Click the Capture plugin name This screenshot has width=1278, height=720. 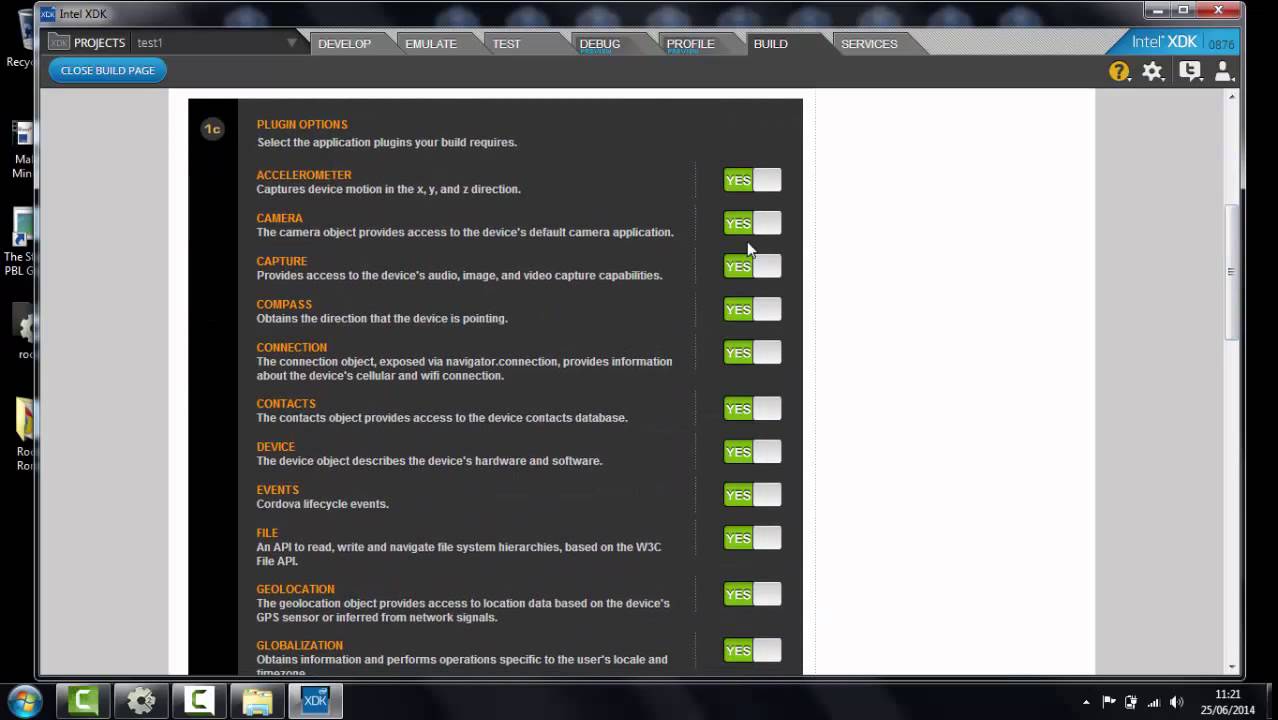point(281,261)
